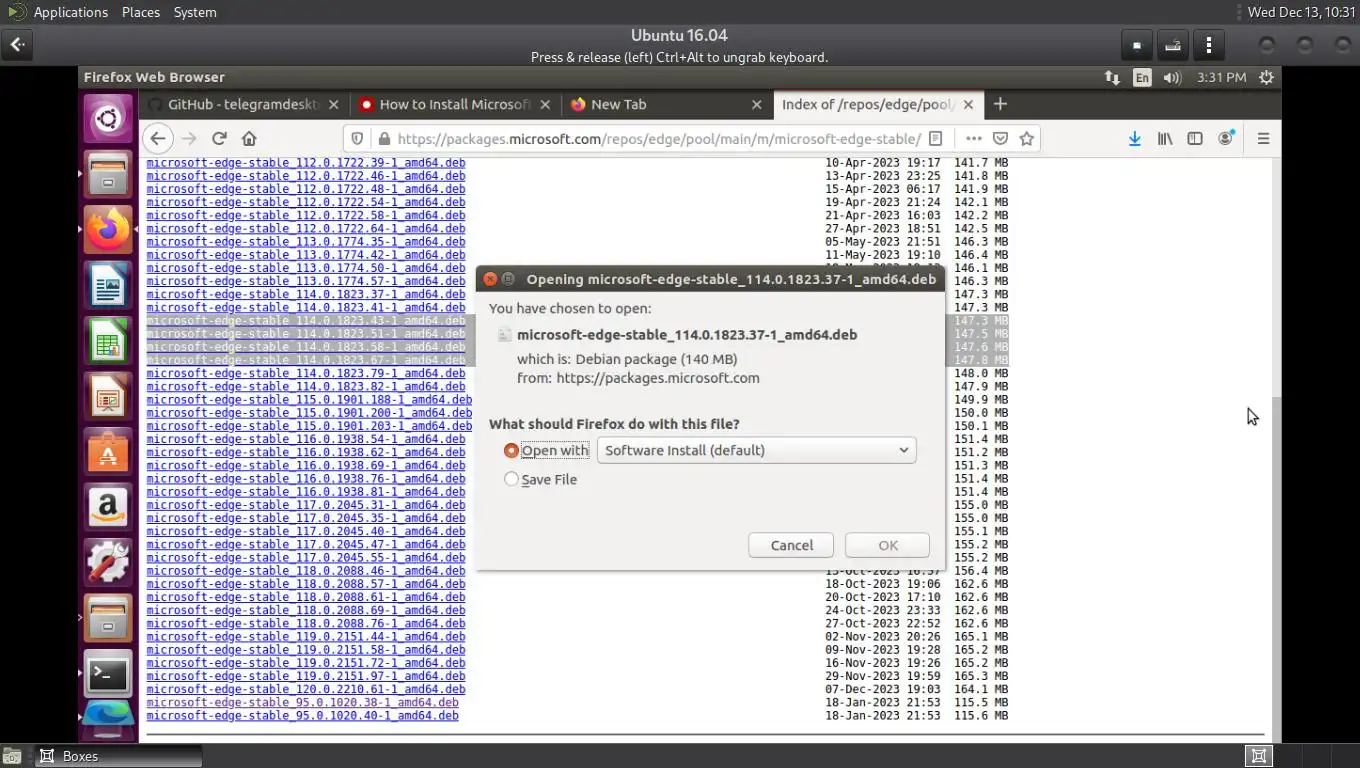Go to Firefox home page
Image resolution: width=1360 pixels, height=768 pixels.
[250, 139]
